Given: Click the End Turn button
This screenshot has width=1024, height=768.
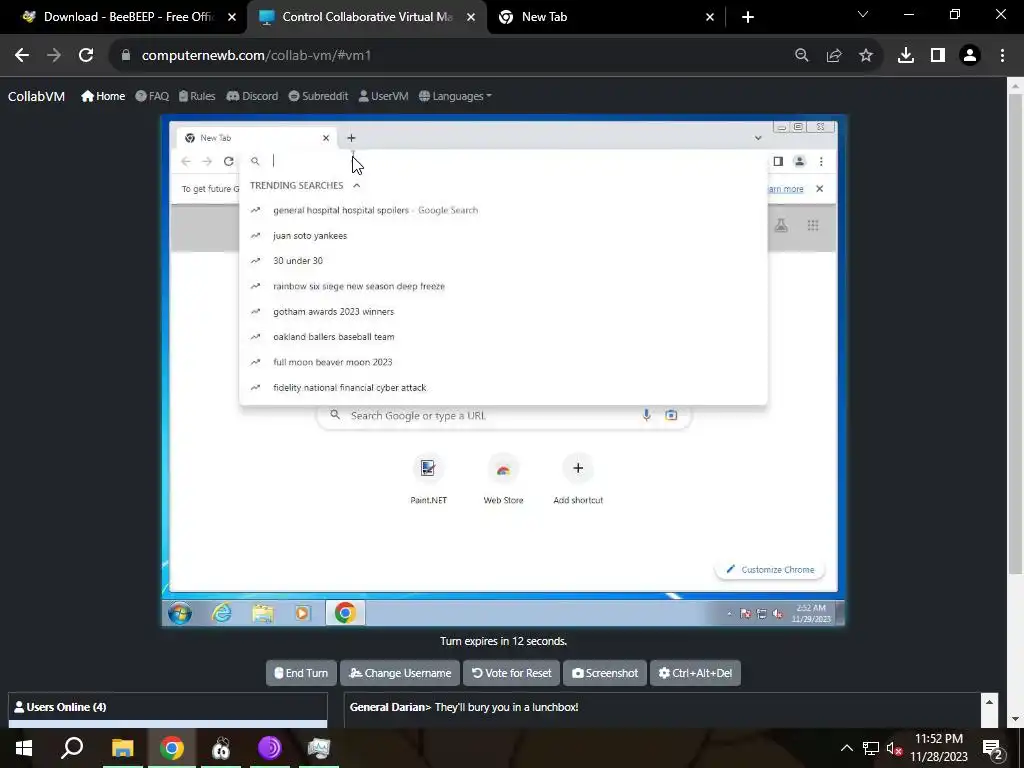Looking at the screenshot, I should 301,673.
